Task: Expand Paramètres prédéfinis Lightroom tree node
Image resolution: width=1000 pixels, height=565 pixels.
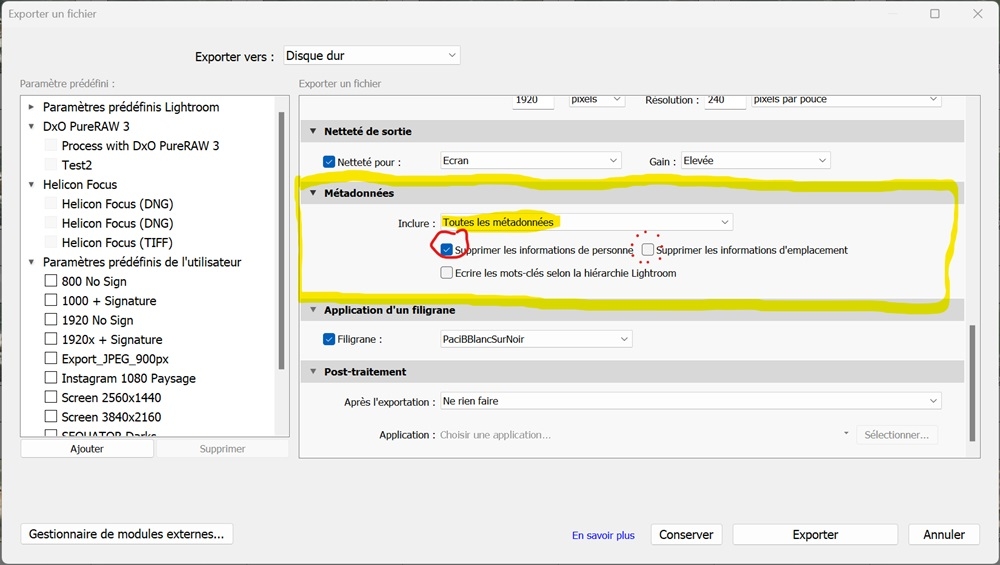Action: (x=31, y=107)
